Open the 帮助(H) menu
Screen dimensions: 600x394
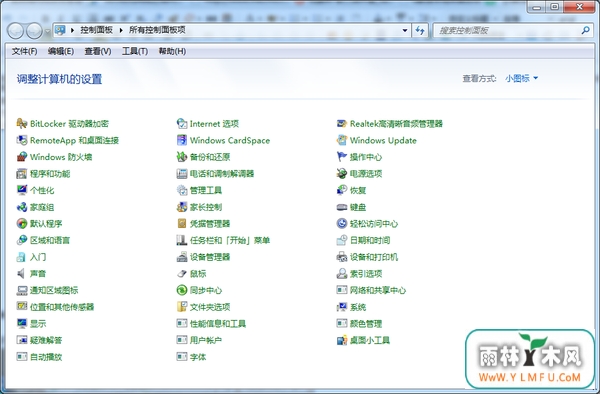click(x=172, y=51)
